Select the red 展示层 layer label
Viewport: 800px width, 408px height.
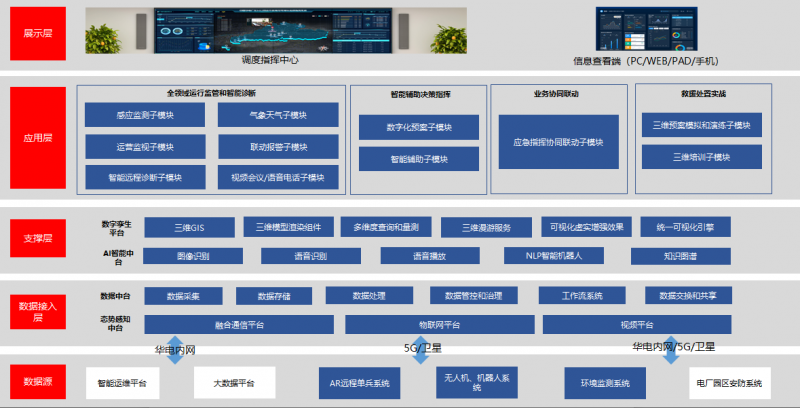[37, 33]
